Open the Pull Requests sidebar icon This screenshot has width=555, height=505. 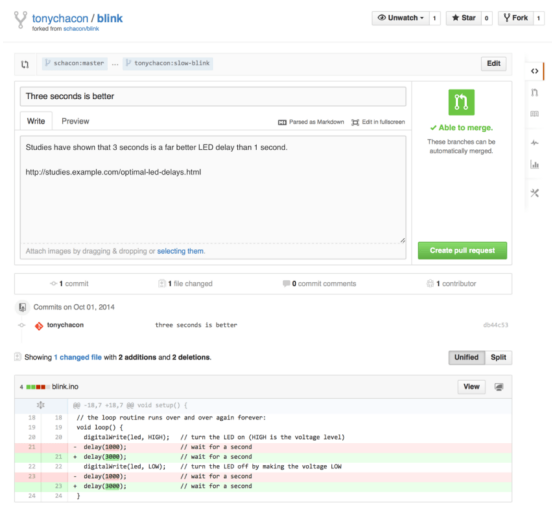(534, 93)
